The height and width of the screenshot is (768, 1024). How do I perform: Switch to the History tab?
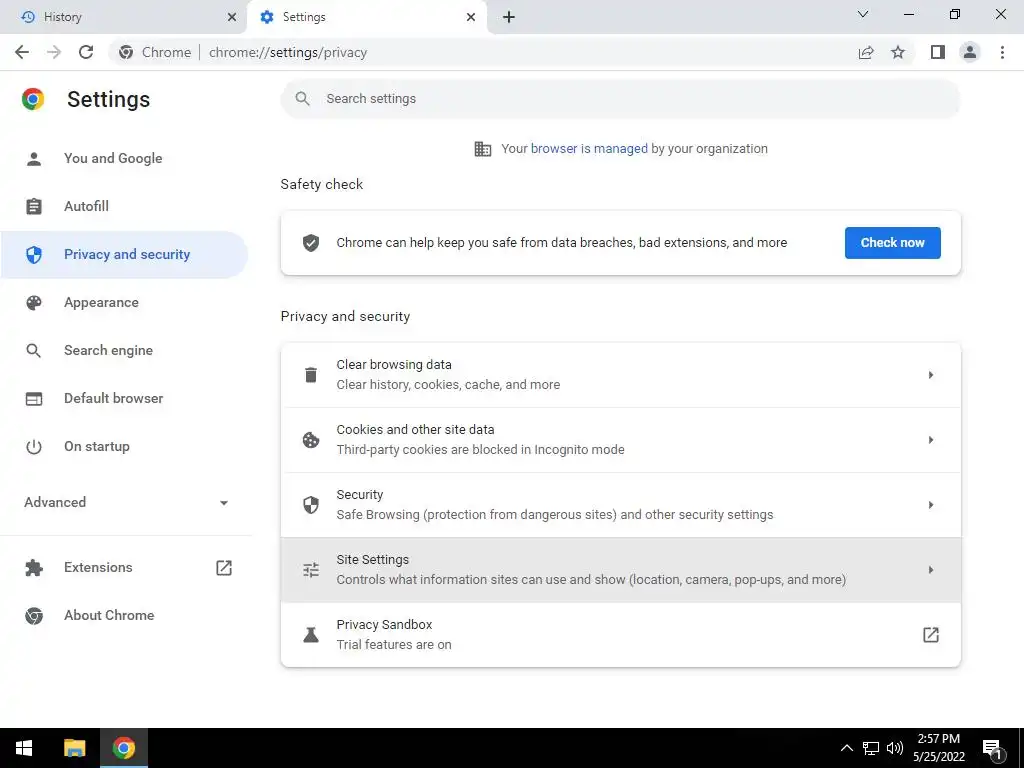tap(123, 17)
